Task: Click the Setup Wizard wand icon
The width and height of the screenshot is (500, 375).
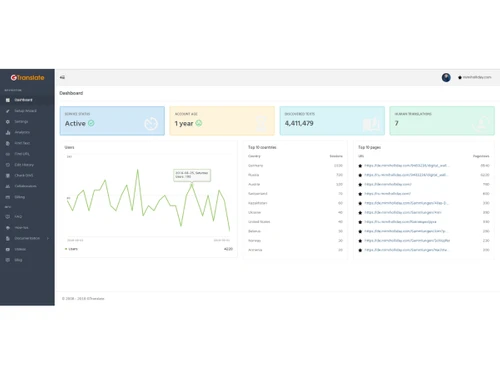Action: 8,111
